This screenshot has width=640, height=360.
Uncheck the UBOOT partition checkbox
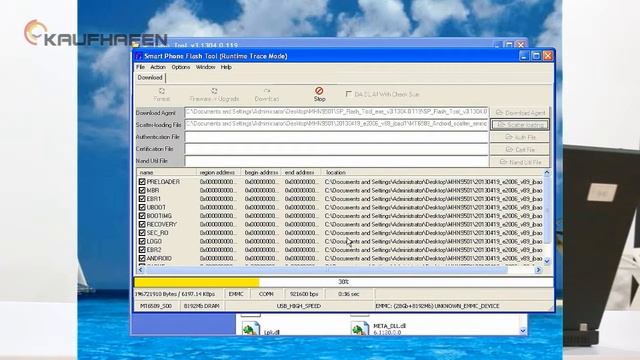[142, 207]
